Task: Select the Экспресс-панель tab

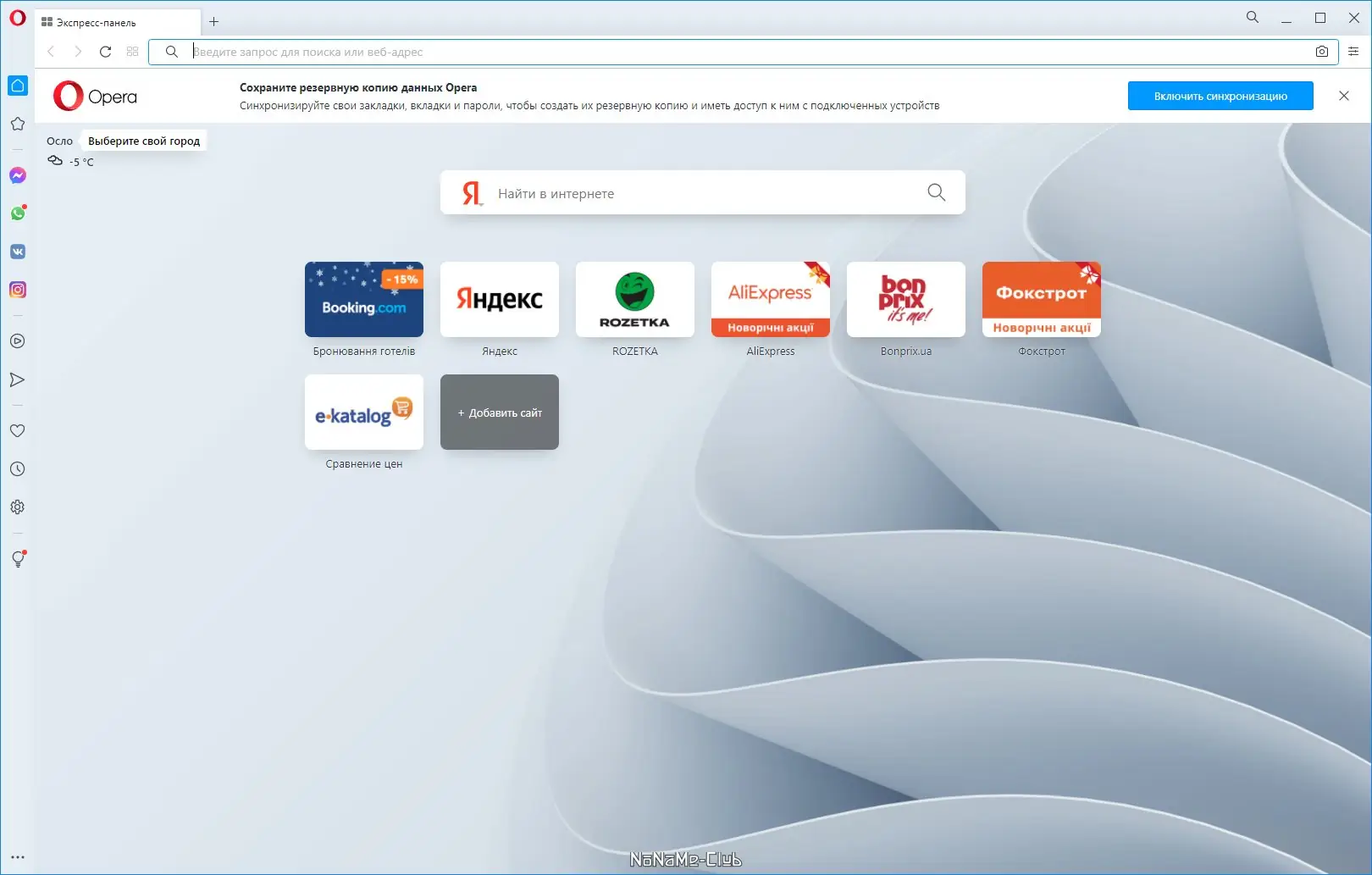Action: pyautogui.click(x=118, y=22)
